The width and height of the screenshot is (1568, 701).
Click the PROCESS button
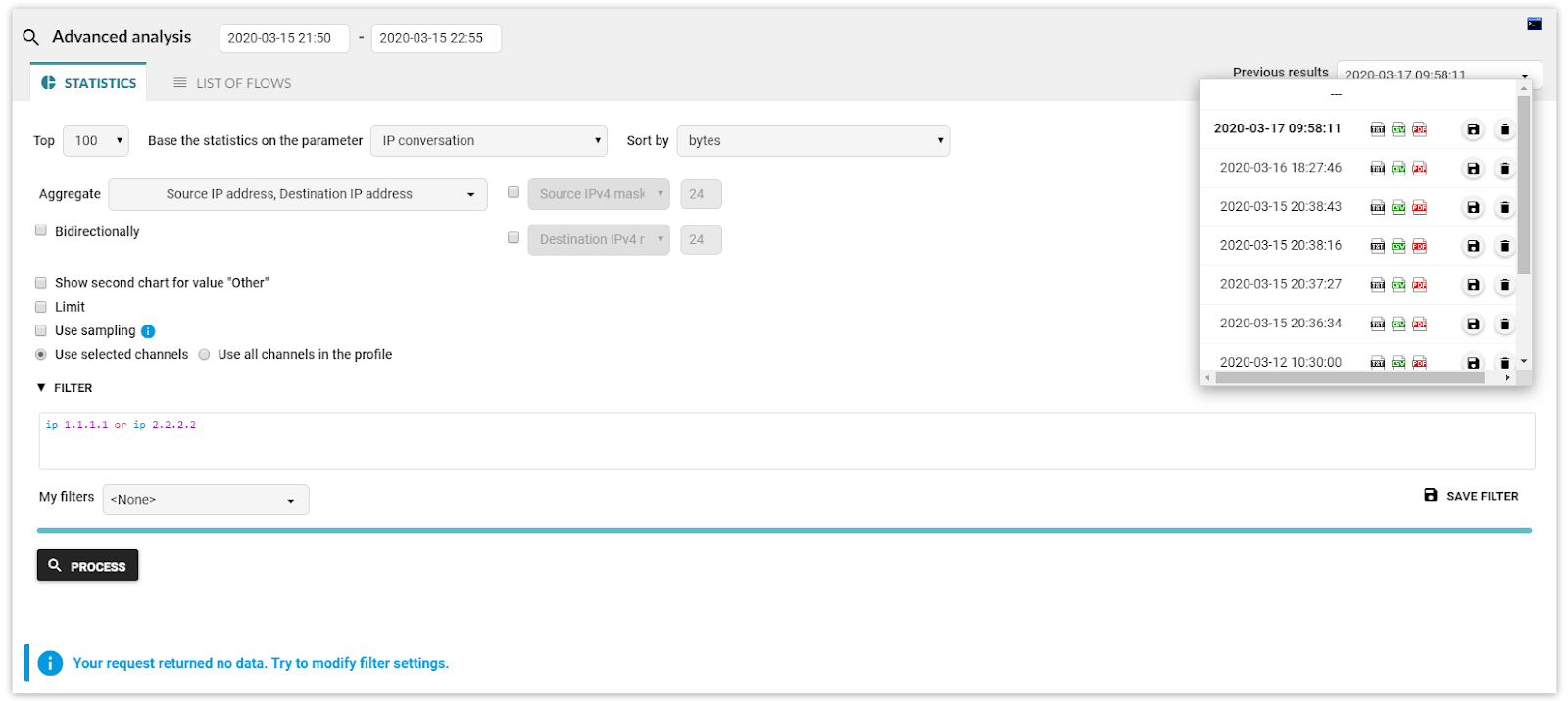87,566
